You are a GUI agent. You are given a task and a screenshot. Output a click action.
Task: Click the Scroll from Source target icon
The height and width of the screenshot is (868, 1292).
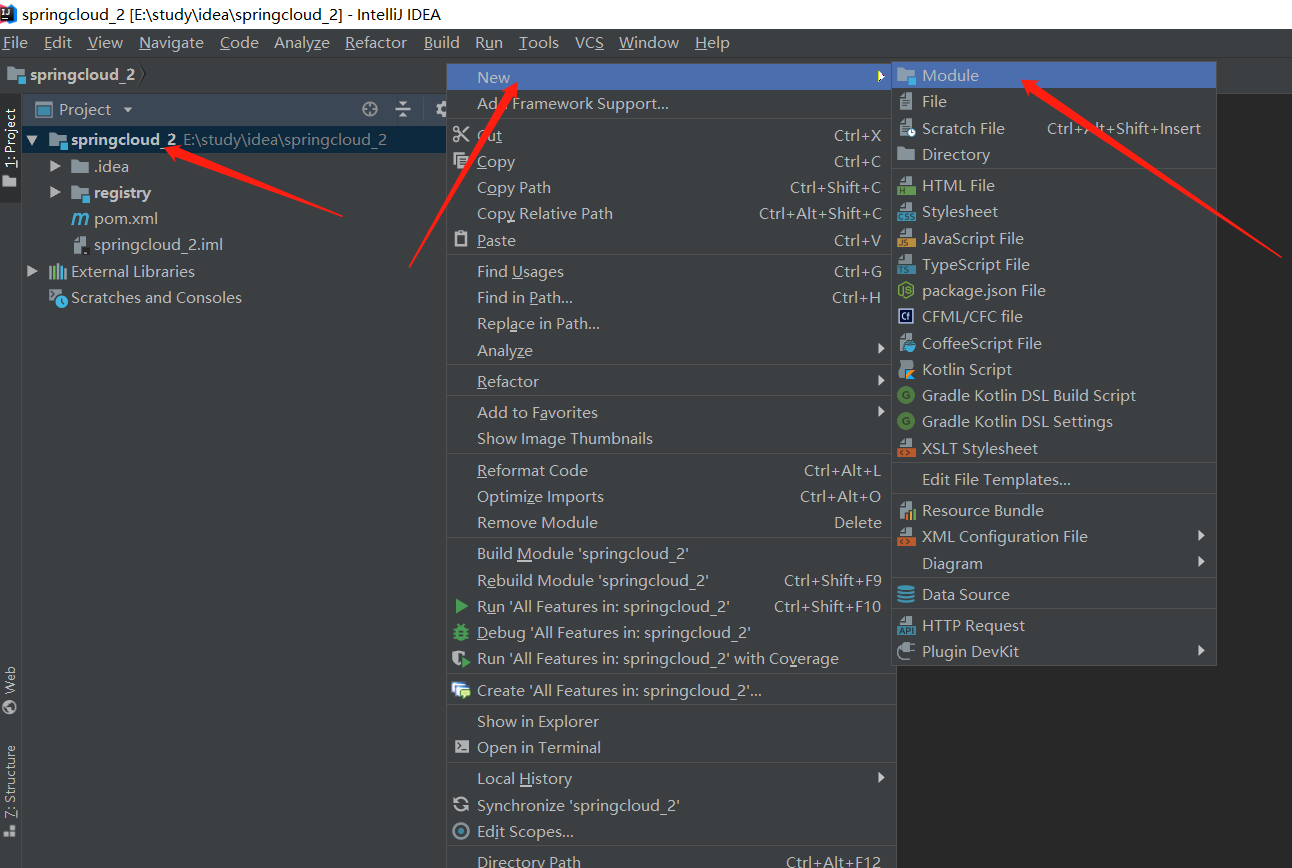(370, 109)
